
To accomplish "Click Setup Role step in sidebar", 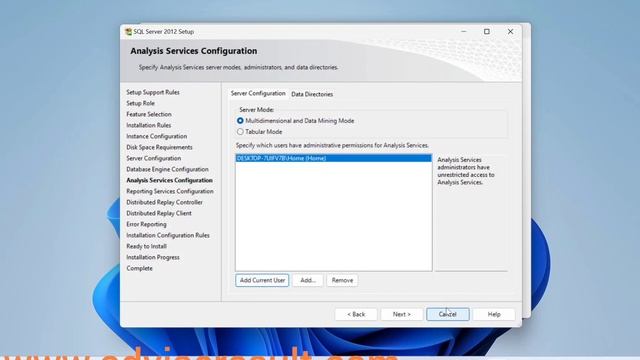I will click(x=140, y=103).
